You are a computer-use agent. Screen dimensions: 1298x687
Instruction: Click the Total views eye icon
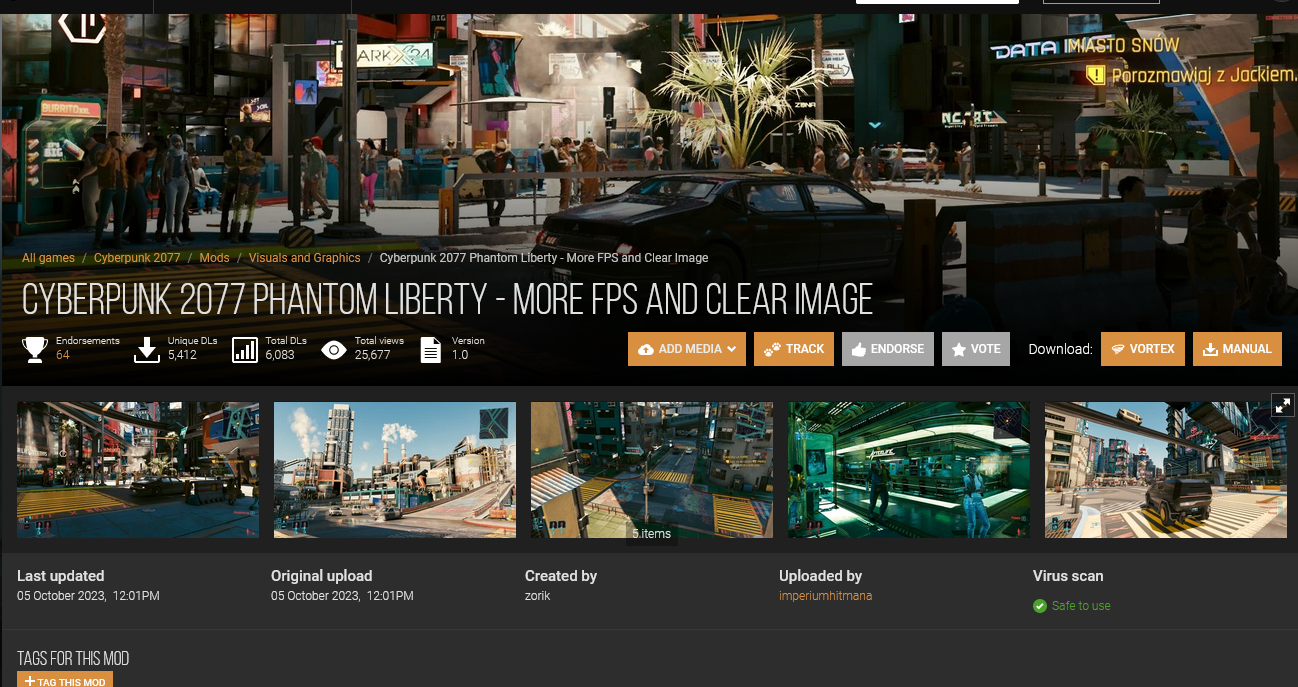pos(334,349)
